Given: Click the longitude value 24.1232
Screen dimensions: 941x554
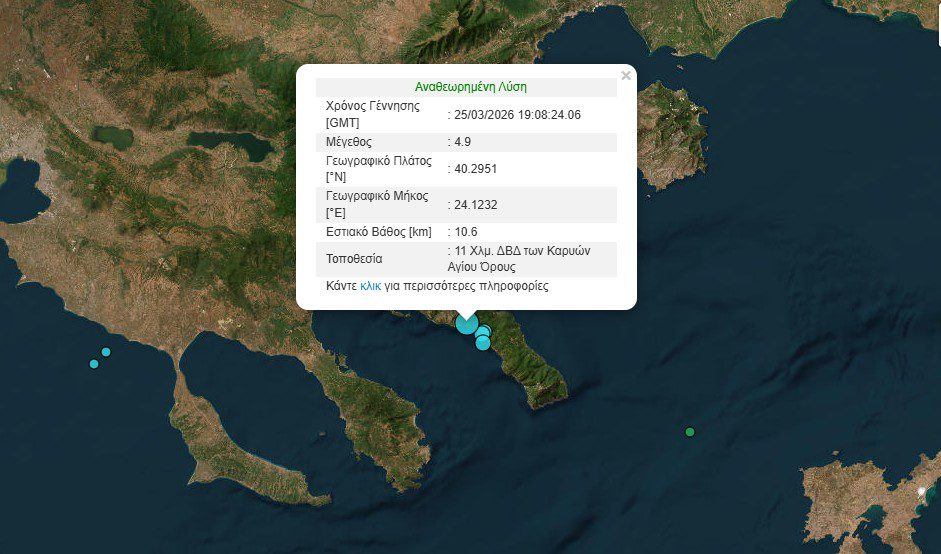Looking at the screenshot, I should [475, 205].
